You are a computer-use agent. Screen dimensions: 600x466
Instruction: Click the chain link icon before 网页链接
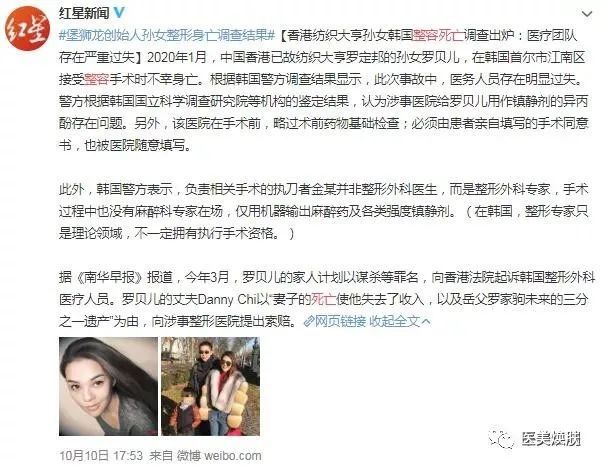[x=308, y=321]
